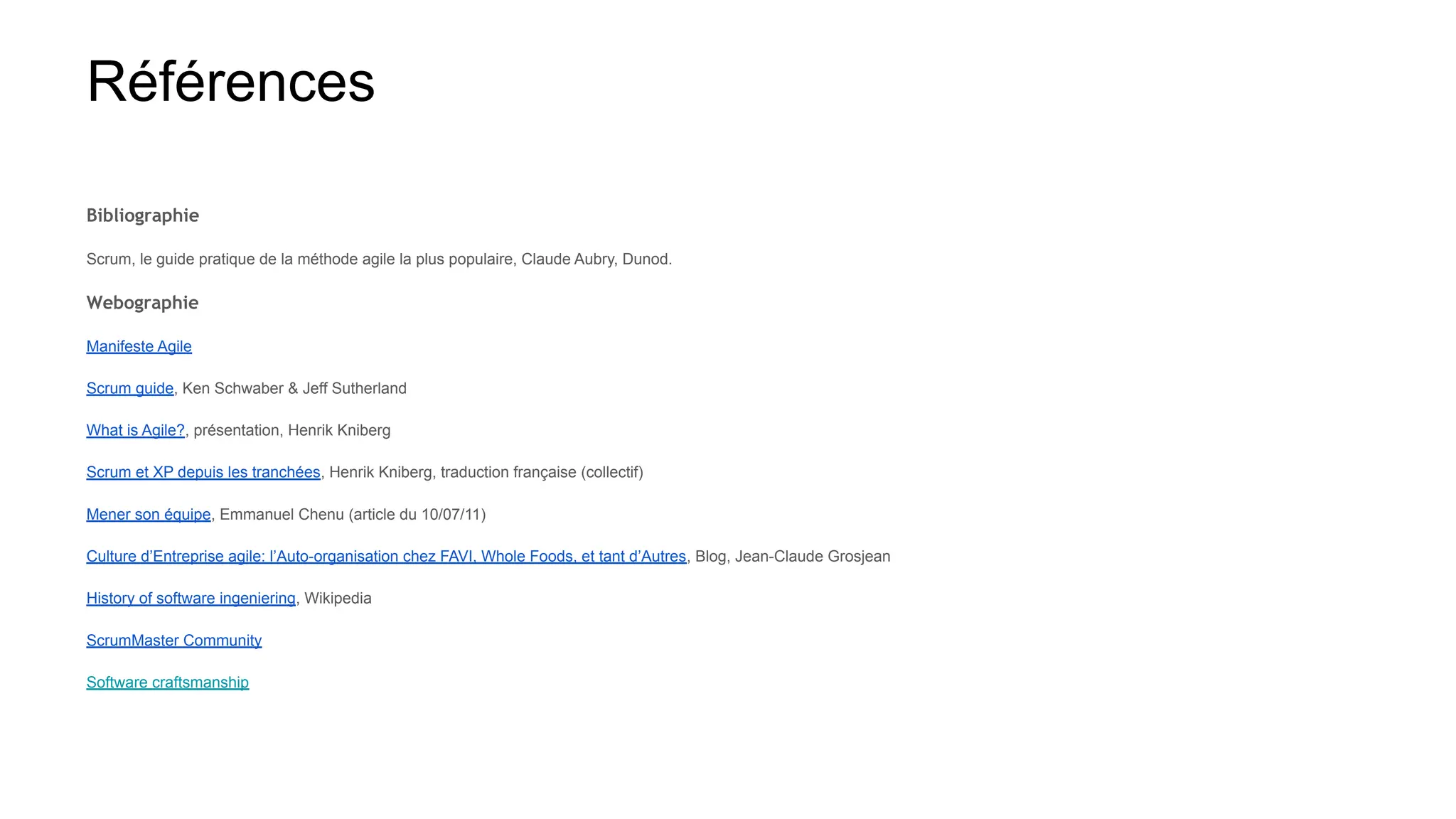Screen dimensions: 1456x819
Task: Follow the Scrum et XP depuis les tranchées link
Action: tap(203, 472)
